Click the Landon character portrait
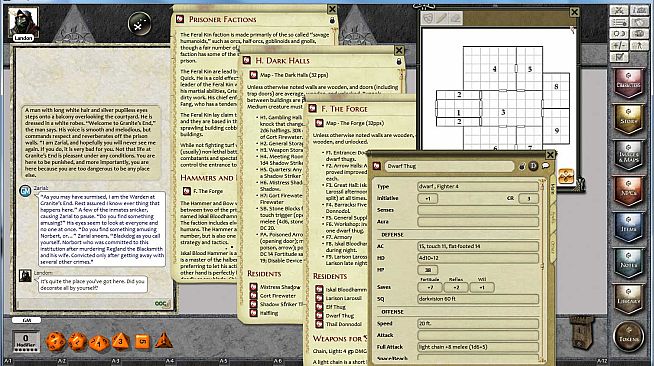Screen dimensions: 654x366 23,23
